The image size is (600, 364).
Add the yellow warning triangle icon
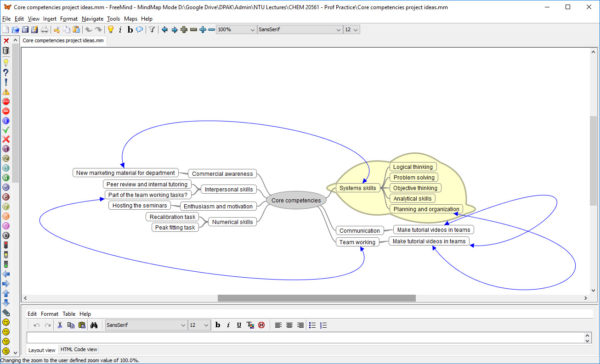coord(6,92)
